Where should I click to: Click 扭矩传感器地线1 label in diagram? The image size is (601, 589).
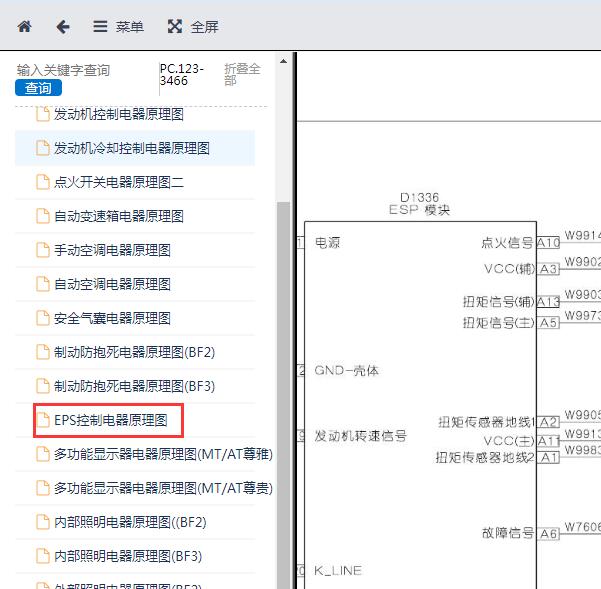click(486, 422)
